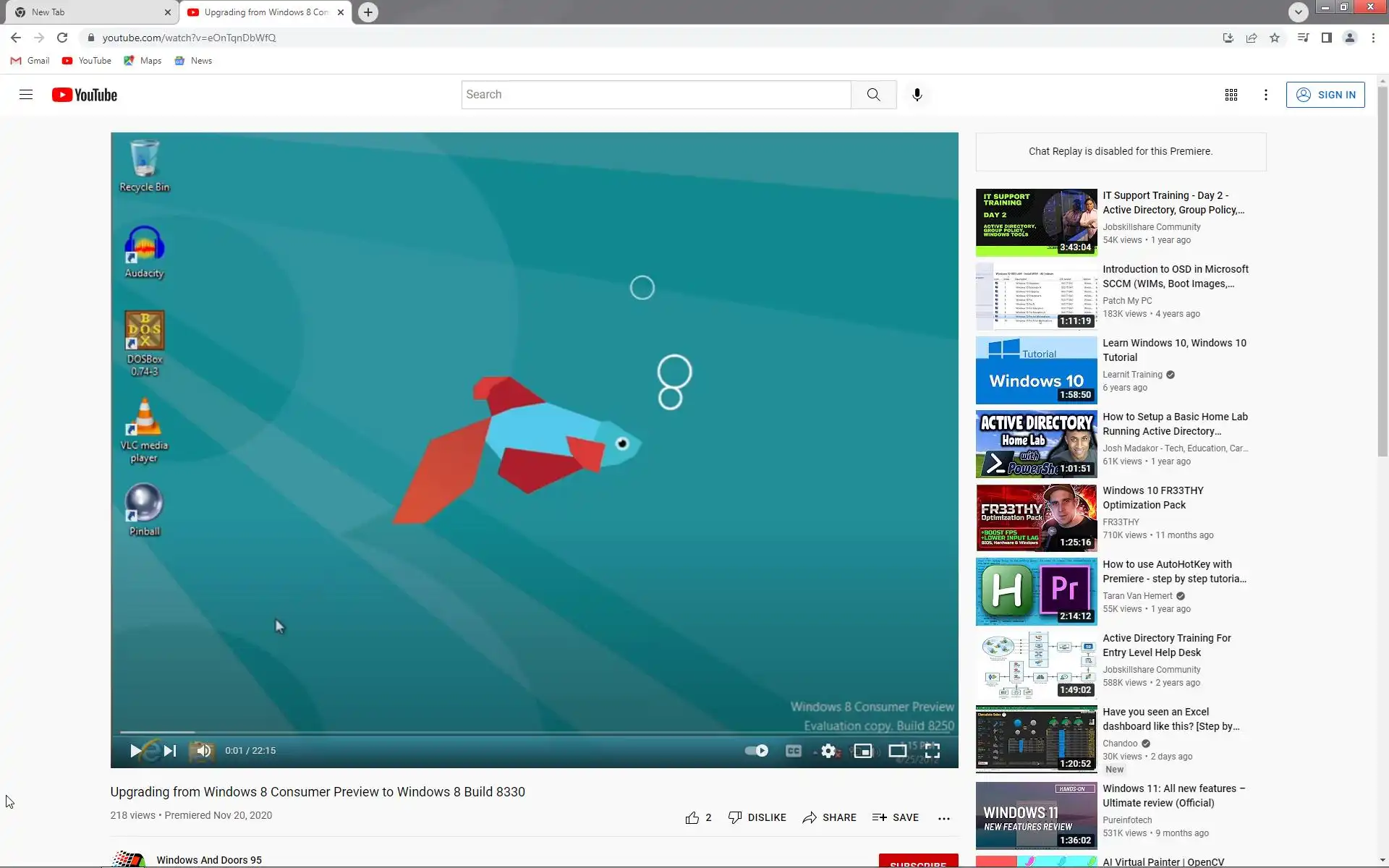Image resolution: width=1389 pixels, height=868 pixels.
Task: Open the YouTube settings three-dot menu
Action: click(1265, 95)
